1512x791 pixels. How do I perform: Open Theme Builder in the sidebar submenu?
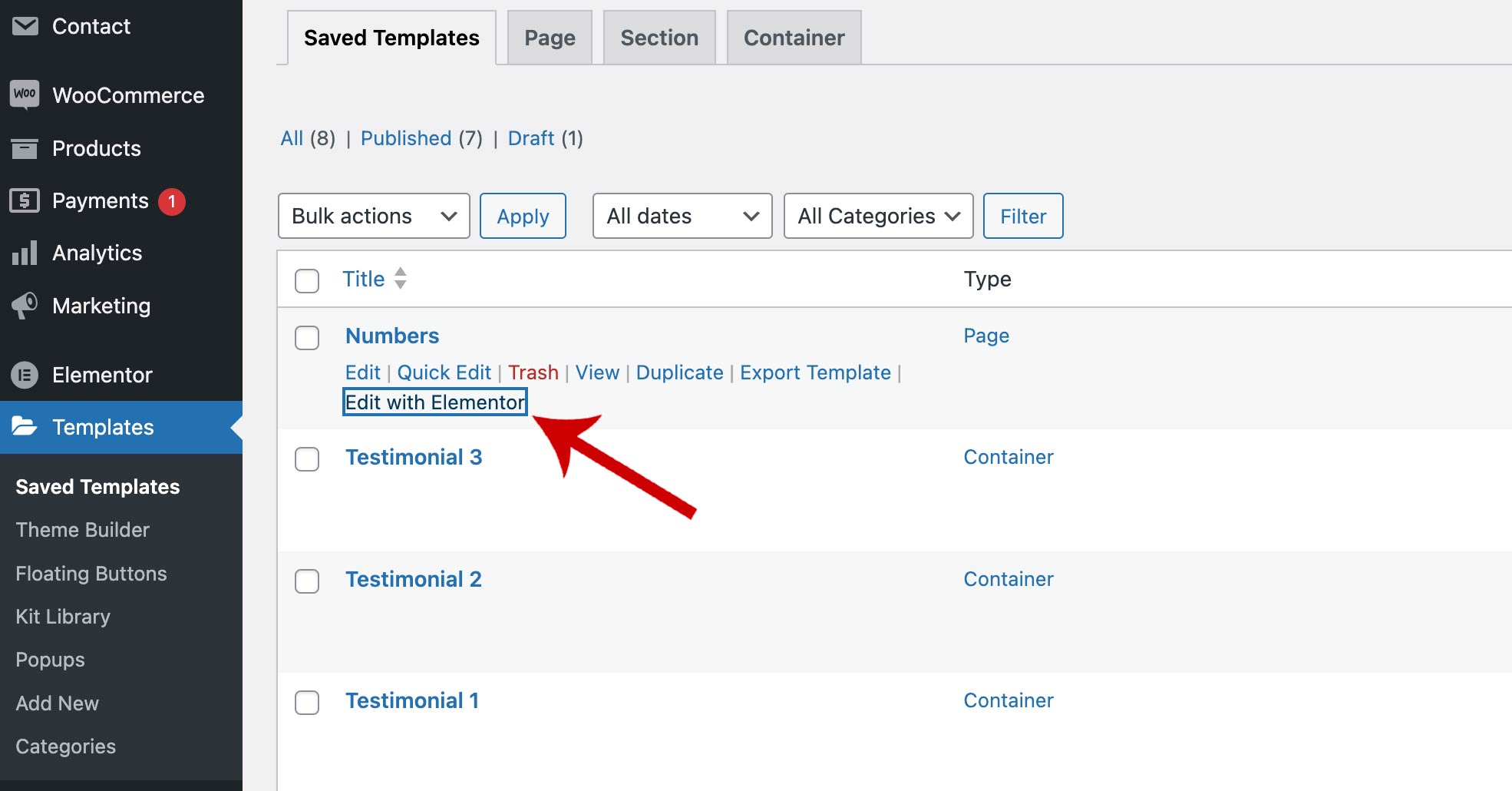tap(82, 530)
